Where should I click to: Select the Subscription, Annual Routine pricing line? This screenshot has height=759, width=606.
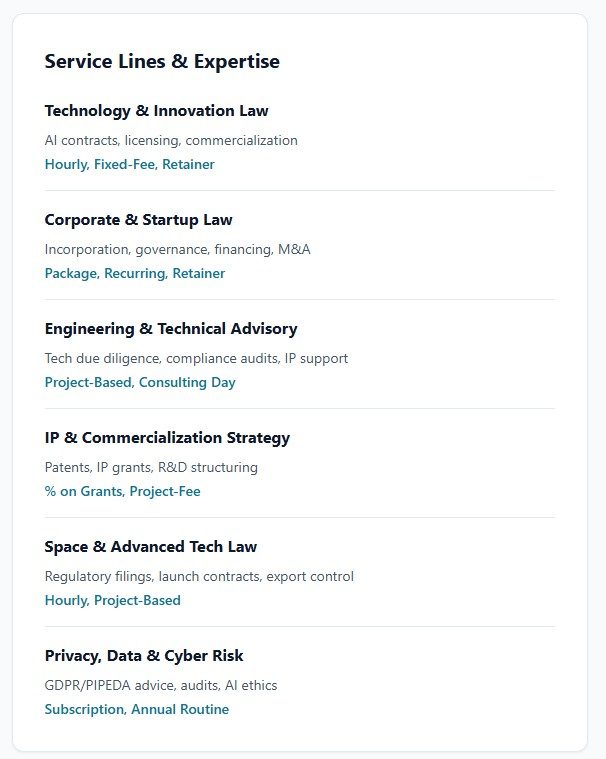[136, 709]
